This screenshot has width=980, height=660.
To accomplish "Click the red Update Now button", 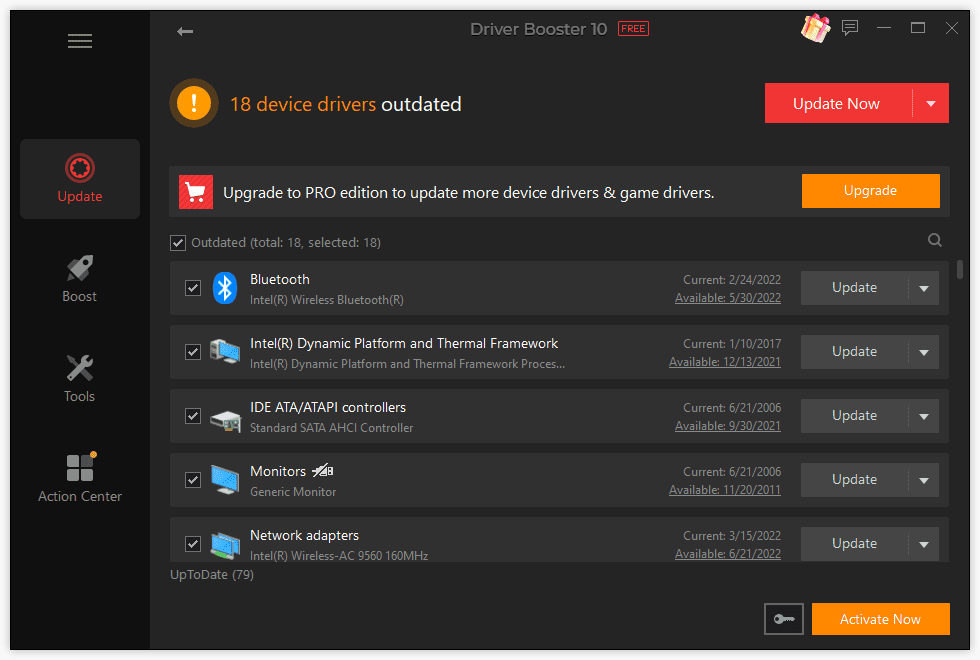I will point(838,103).
